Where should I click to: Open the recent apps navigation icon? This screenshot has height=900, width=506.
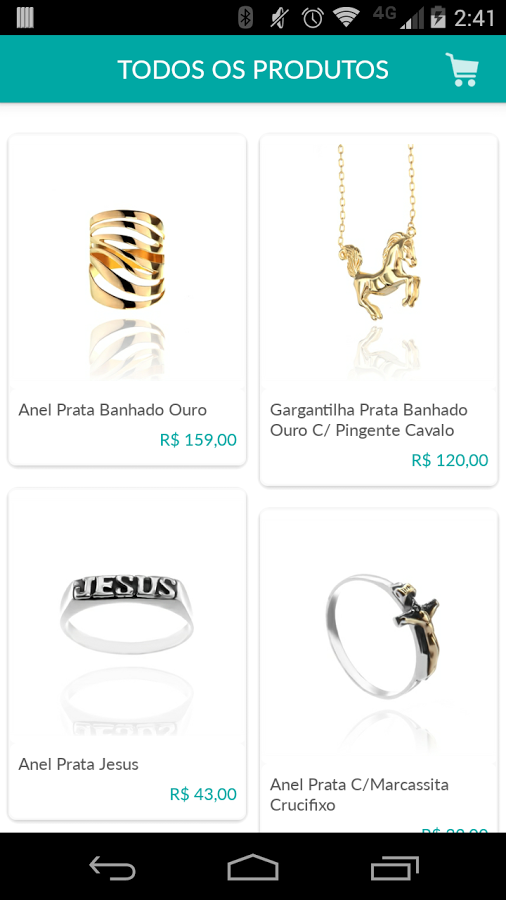click(395, 867)
